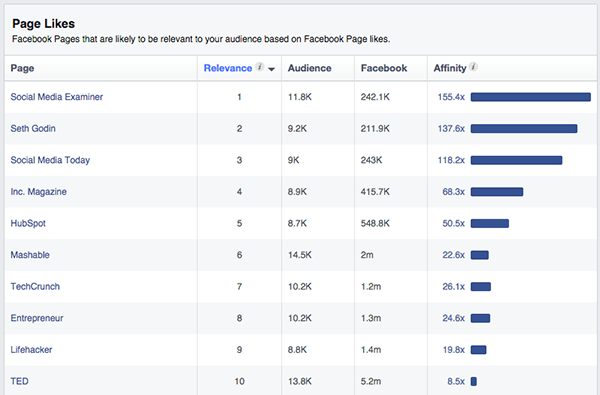Click the Relevance info icon
The height and width of the screenshot is (395, 600).
pos(260,67)
